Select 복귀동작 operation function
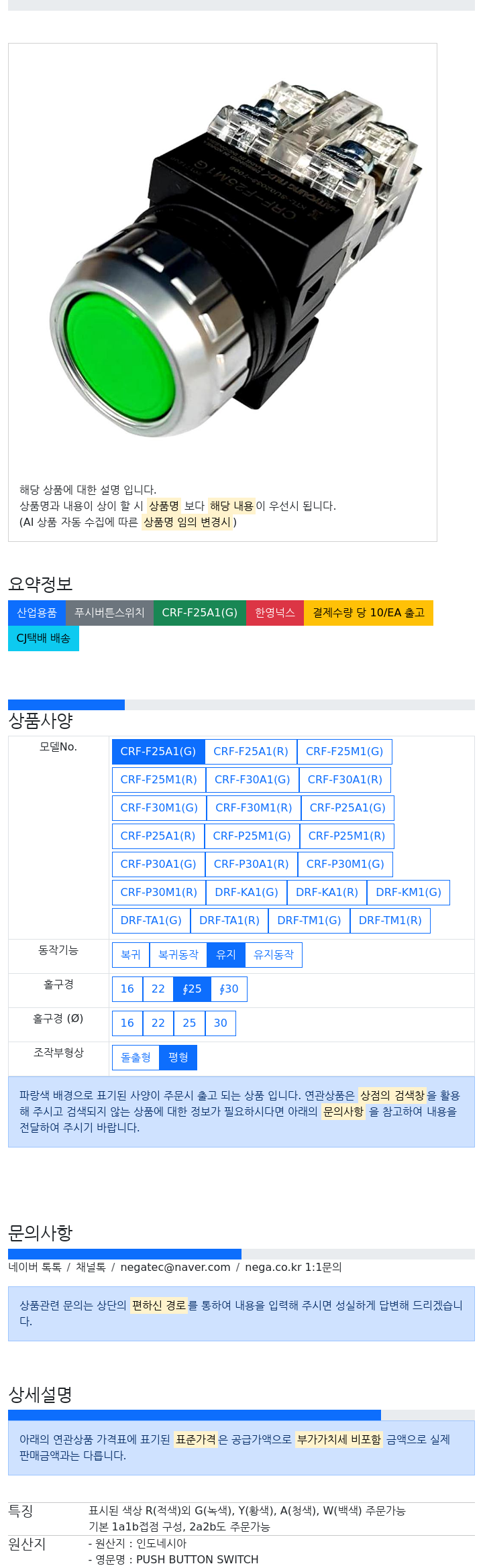Image resolution: width=483 pixels, height=1568 pixels. click(178, 955)
